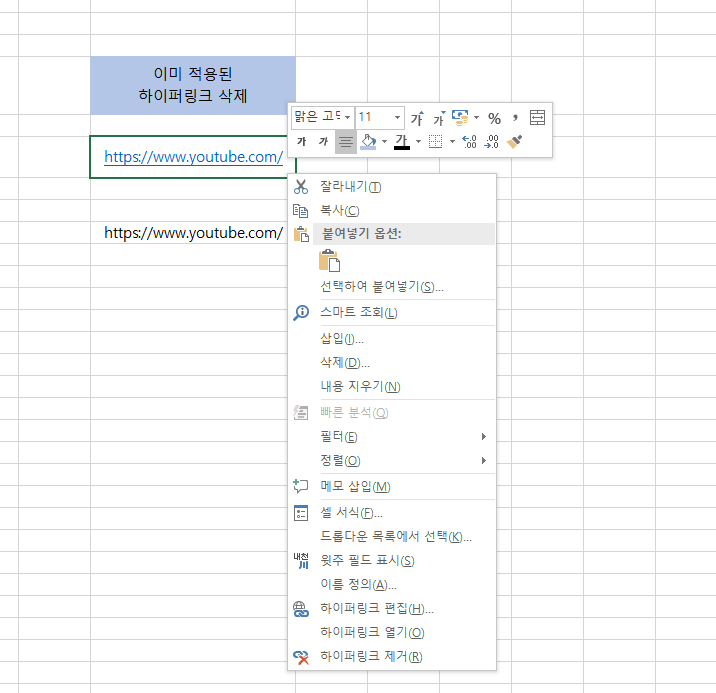Screen dimensions: 716x693
Task: Open the font size 11 dropdown
Action: pos(397,117)
